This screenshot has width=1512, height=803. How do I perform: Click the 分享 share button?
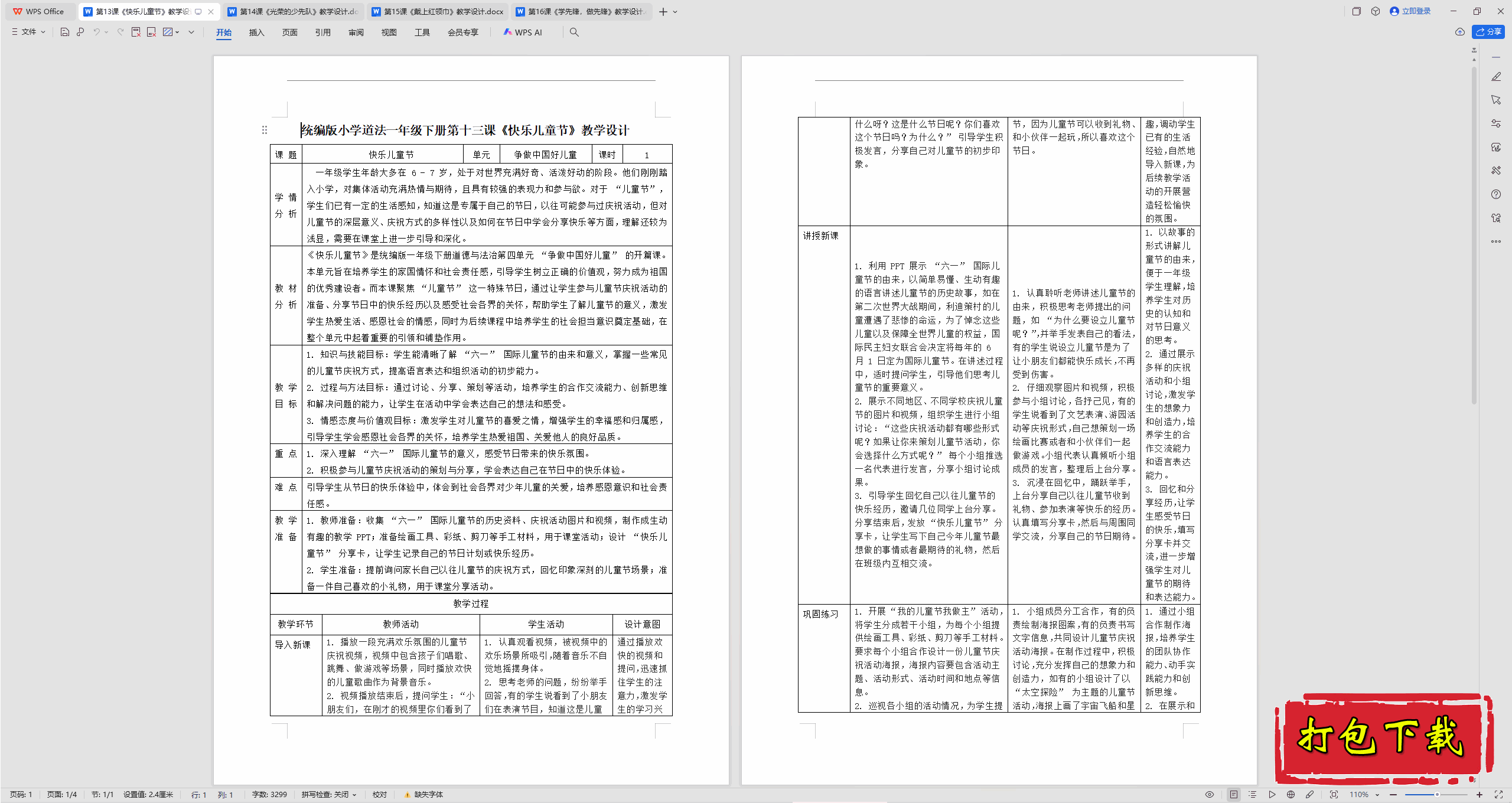point(1488,32)
